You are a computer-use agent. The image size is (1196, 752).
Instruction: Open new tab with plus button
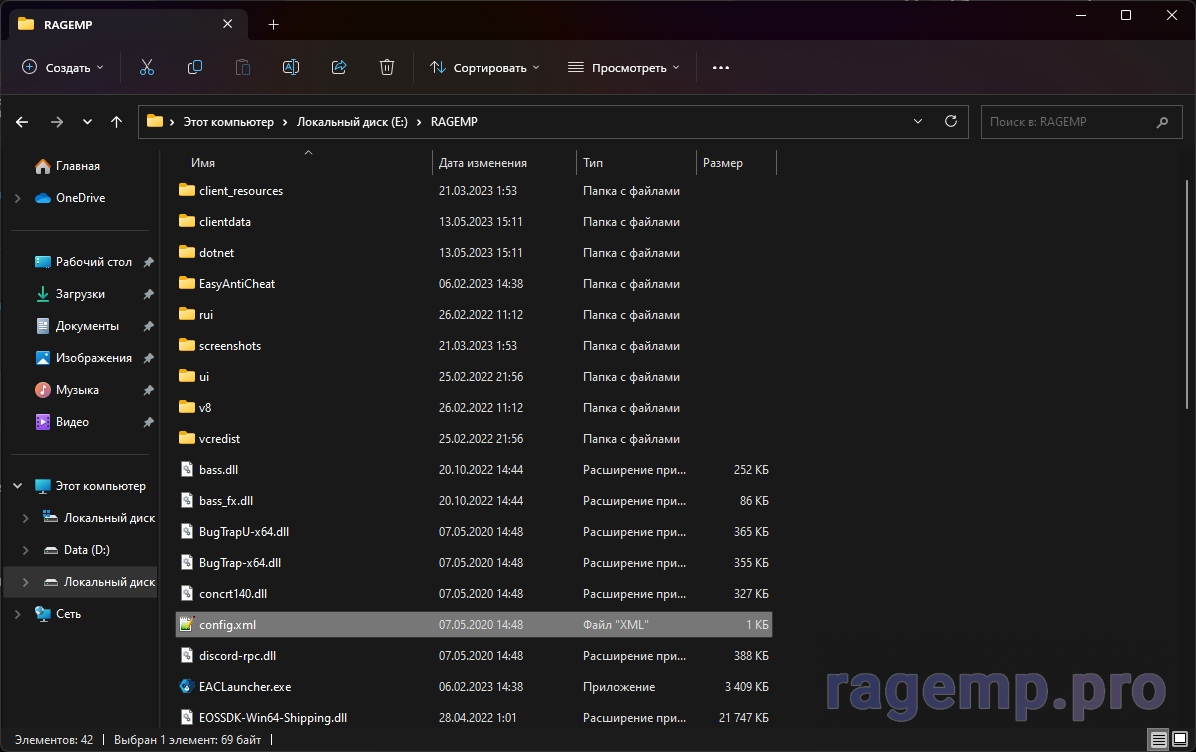273,24
